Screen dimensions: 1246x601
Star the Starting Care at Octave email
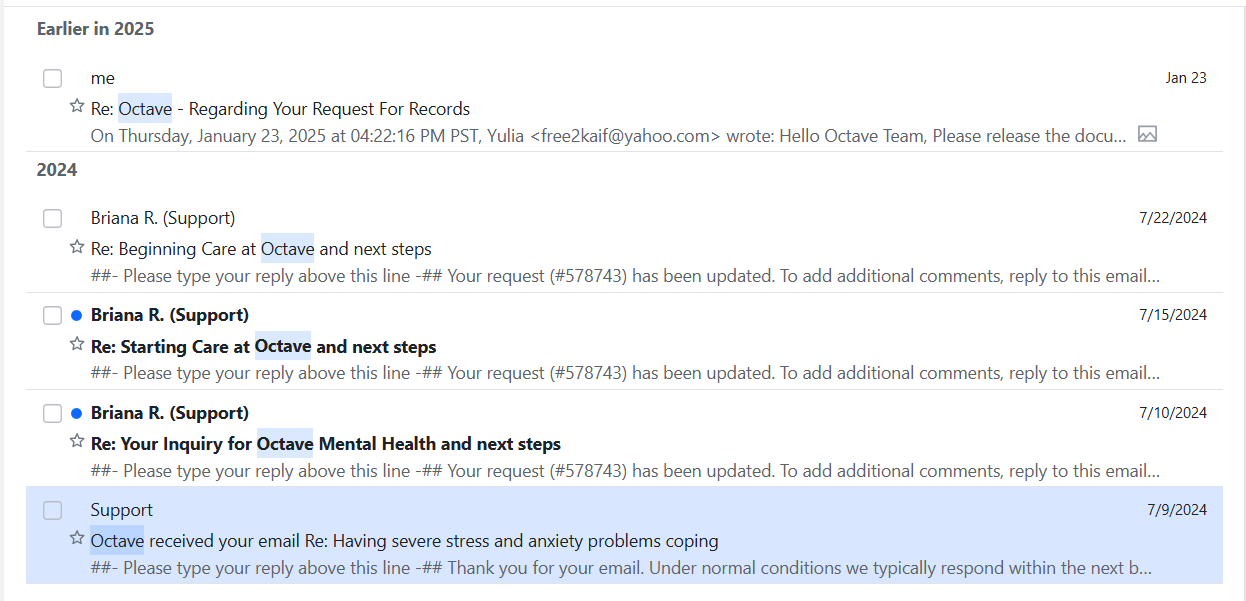[77, 344]
